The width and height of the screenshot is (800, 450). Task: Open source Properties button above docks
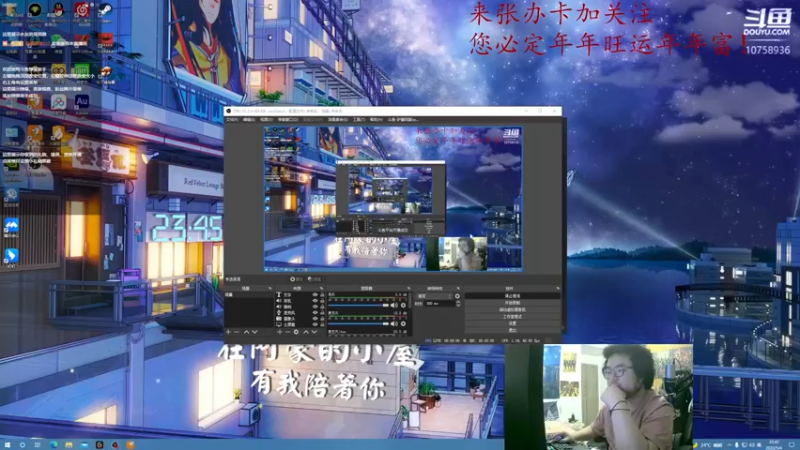pos(296,279)
